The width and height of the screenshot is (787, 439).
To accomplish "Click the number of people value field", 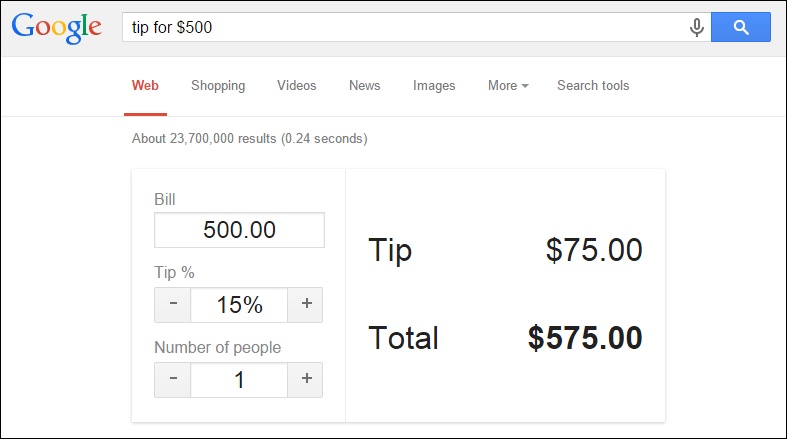I will [239, 380].
